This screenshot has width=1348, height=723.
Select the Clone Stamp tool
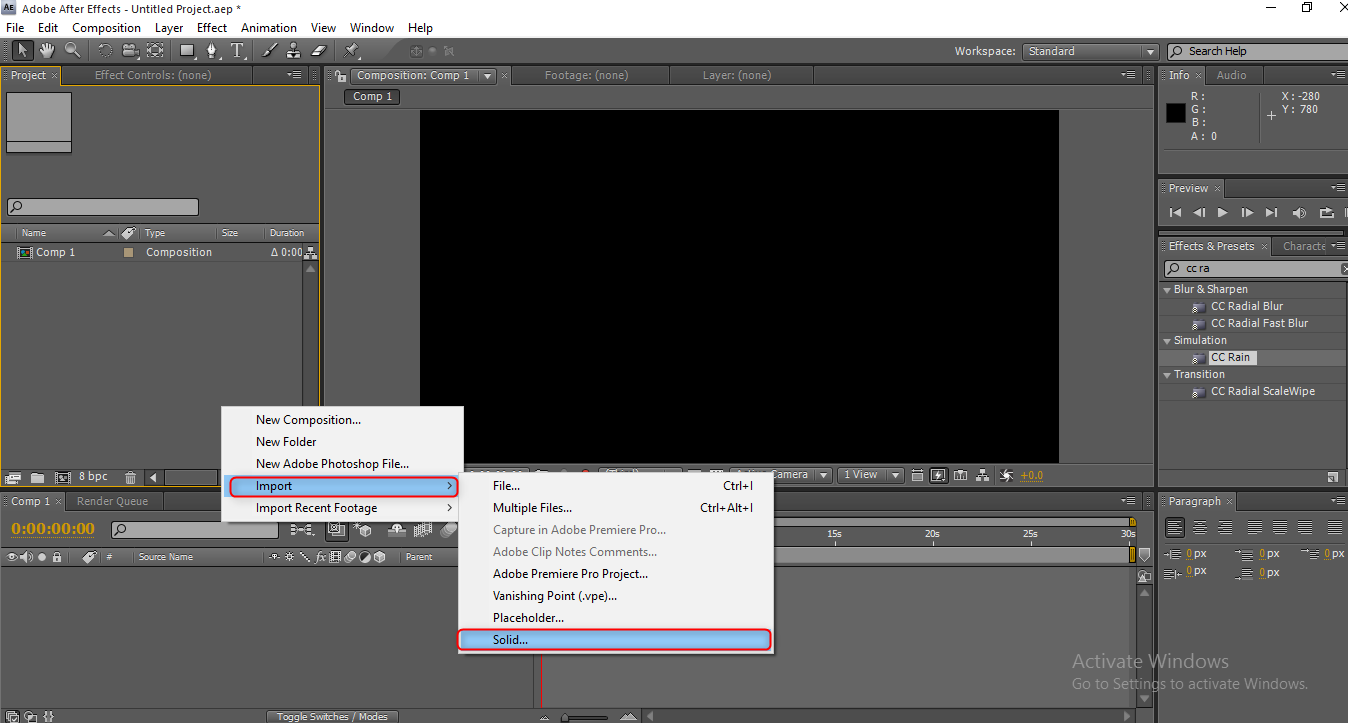[x=294, y=50]
